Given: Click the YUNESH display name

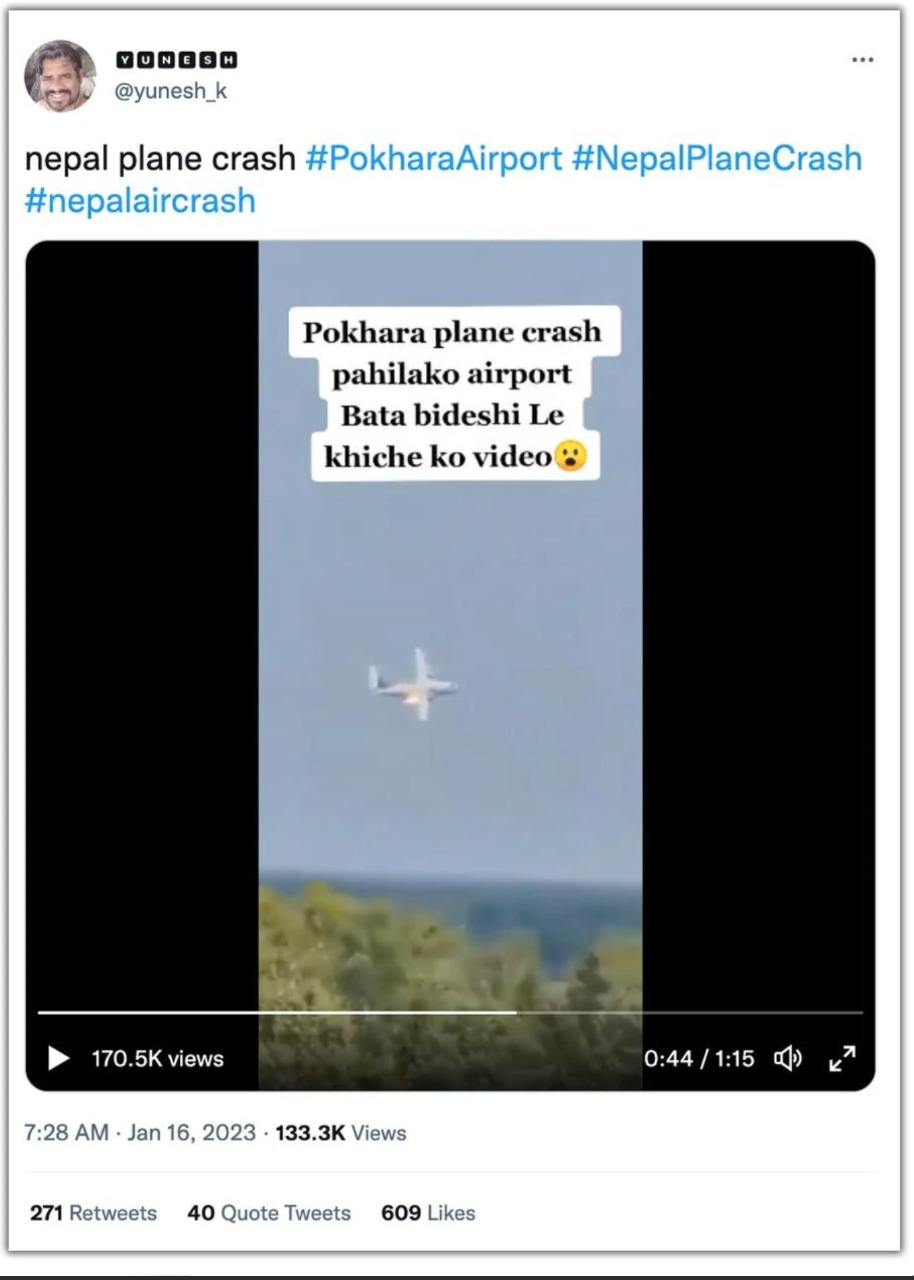Looking at the screenshot, I should 177,61.
